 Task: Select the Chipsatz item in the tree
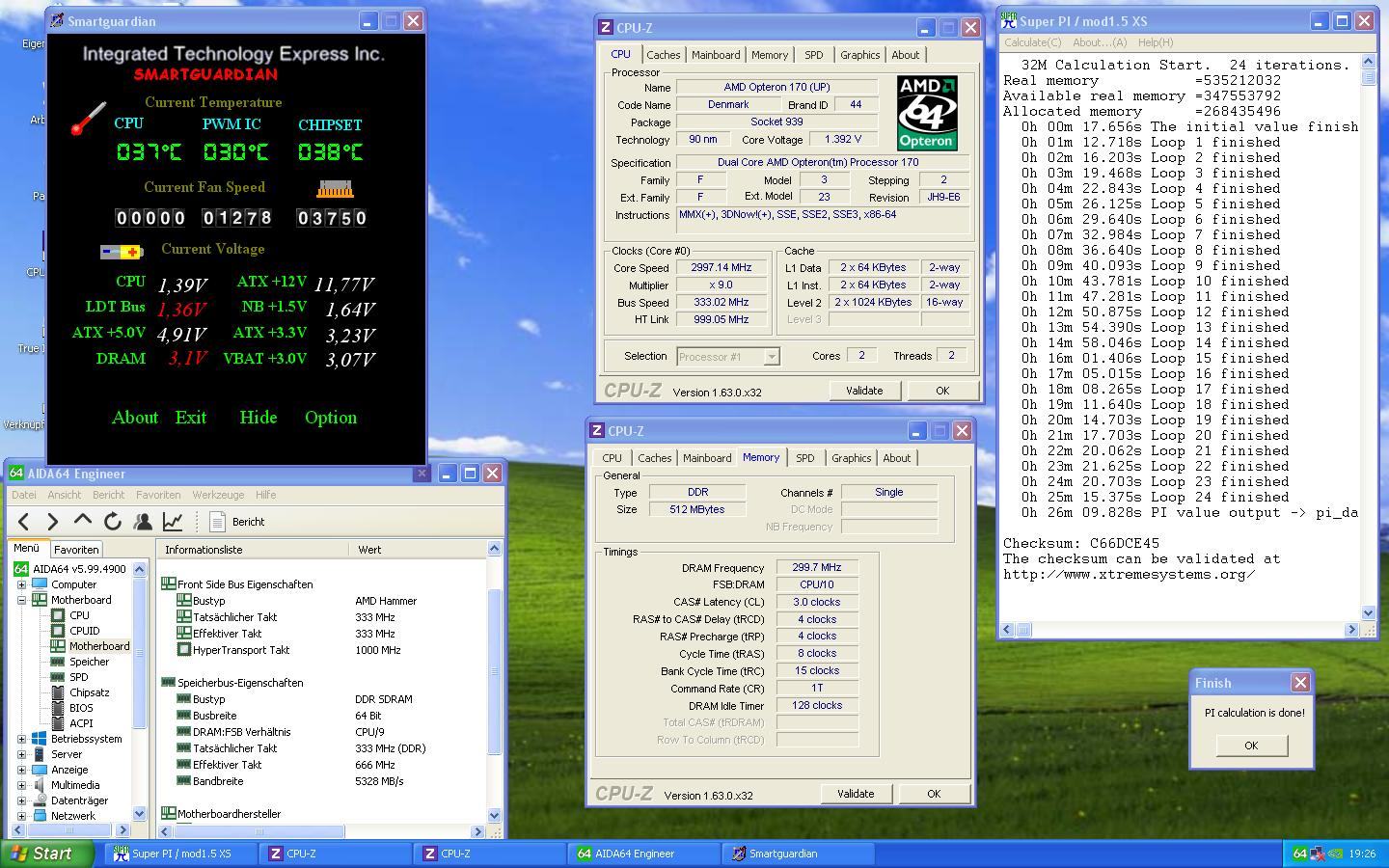89,692
